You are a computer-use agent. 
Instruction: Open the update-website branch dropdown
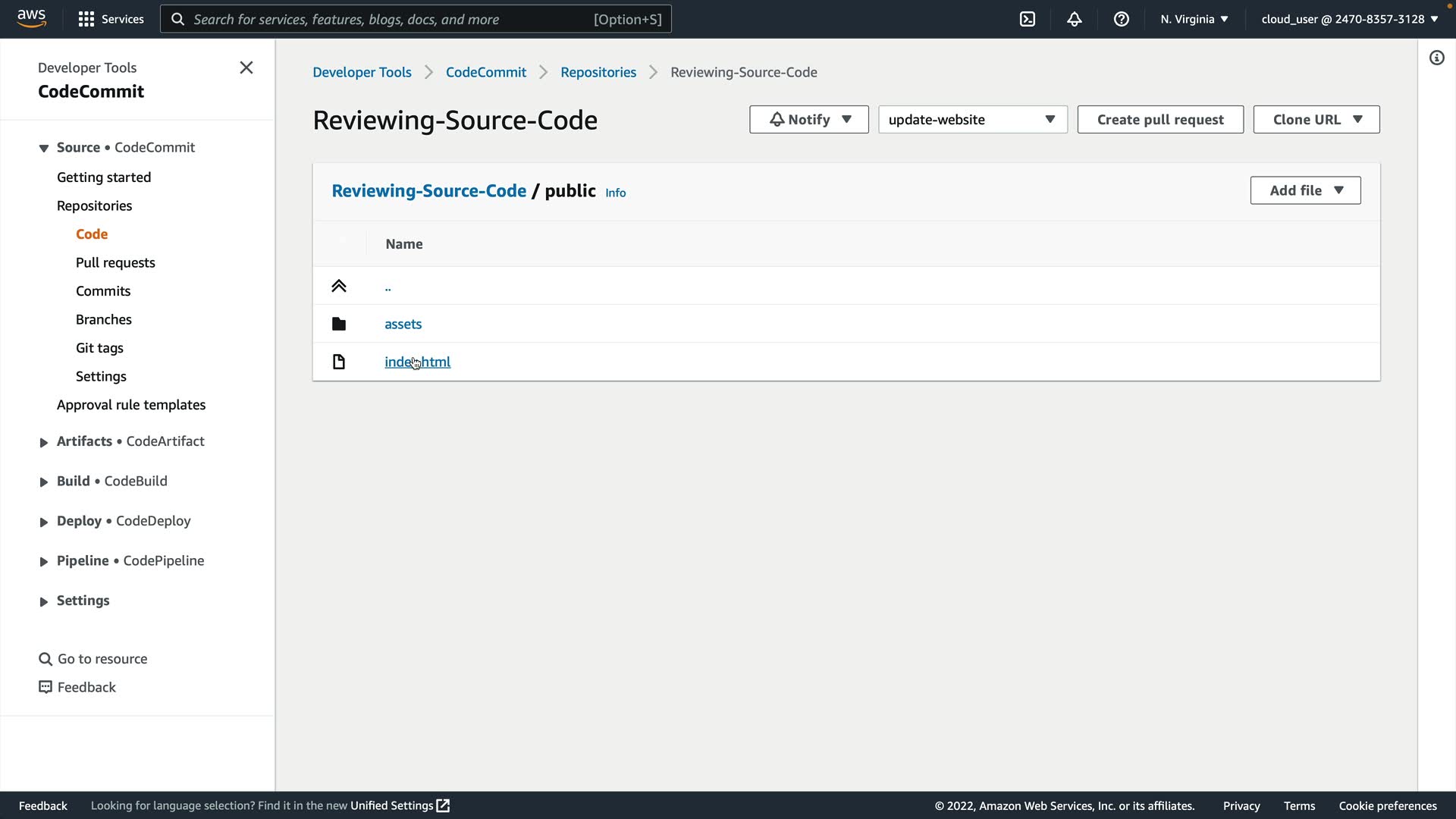coord(972,120)
